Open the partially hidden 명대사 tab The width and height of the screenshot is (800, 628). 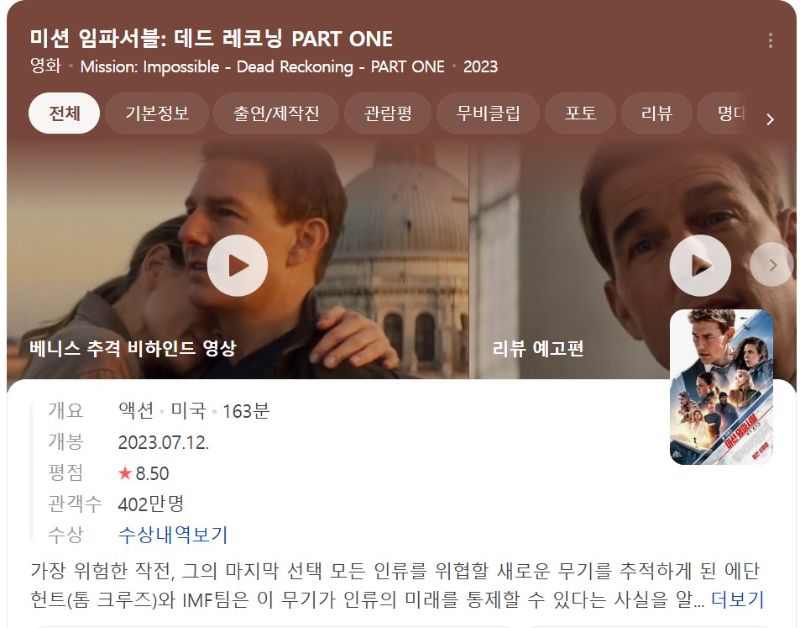click(722, 113)
